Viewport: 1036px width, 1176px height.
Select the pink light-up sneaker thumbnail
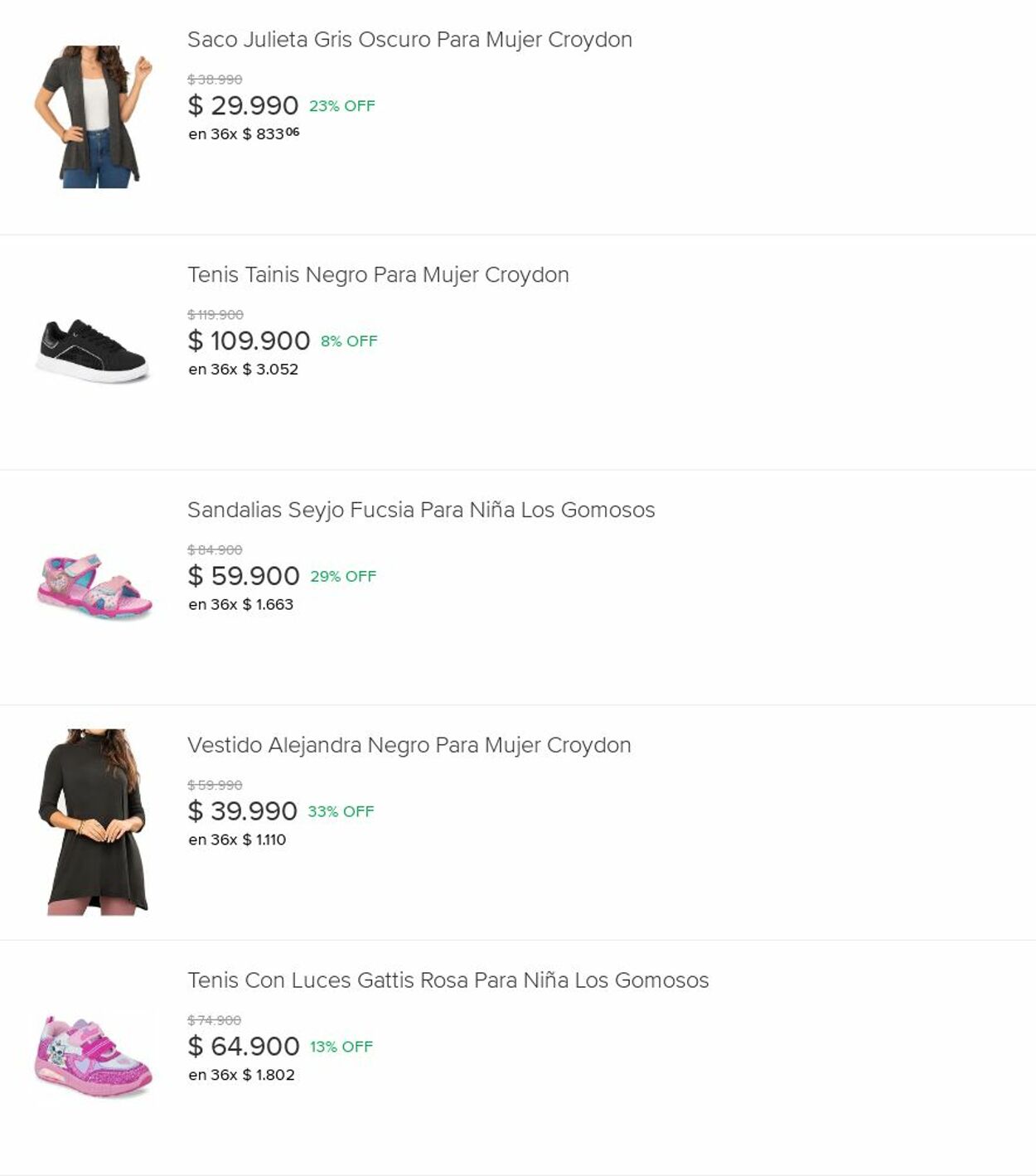[94, 1057]
